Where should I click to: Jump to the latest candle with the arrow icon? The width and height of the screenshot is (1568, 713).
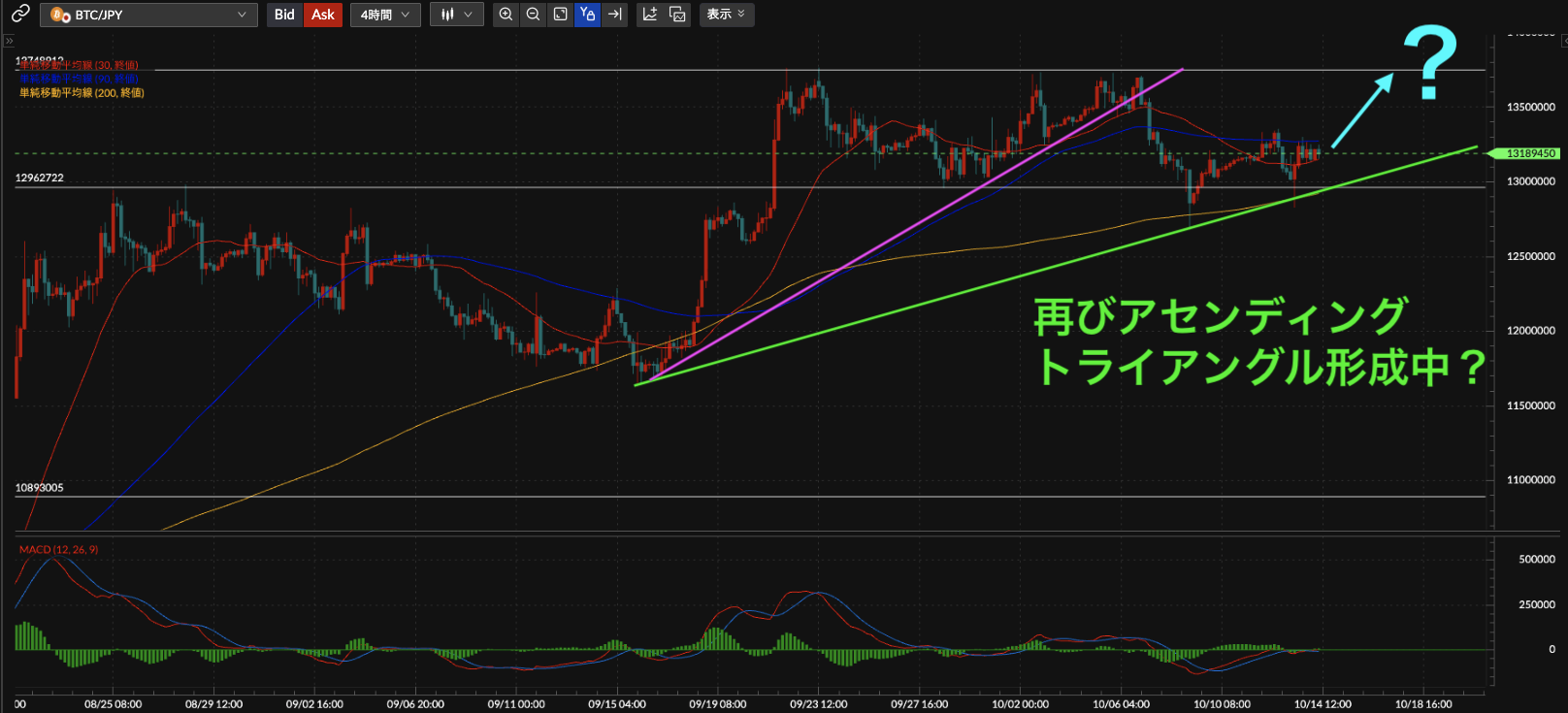614,15
